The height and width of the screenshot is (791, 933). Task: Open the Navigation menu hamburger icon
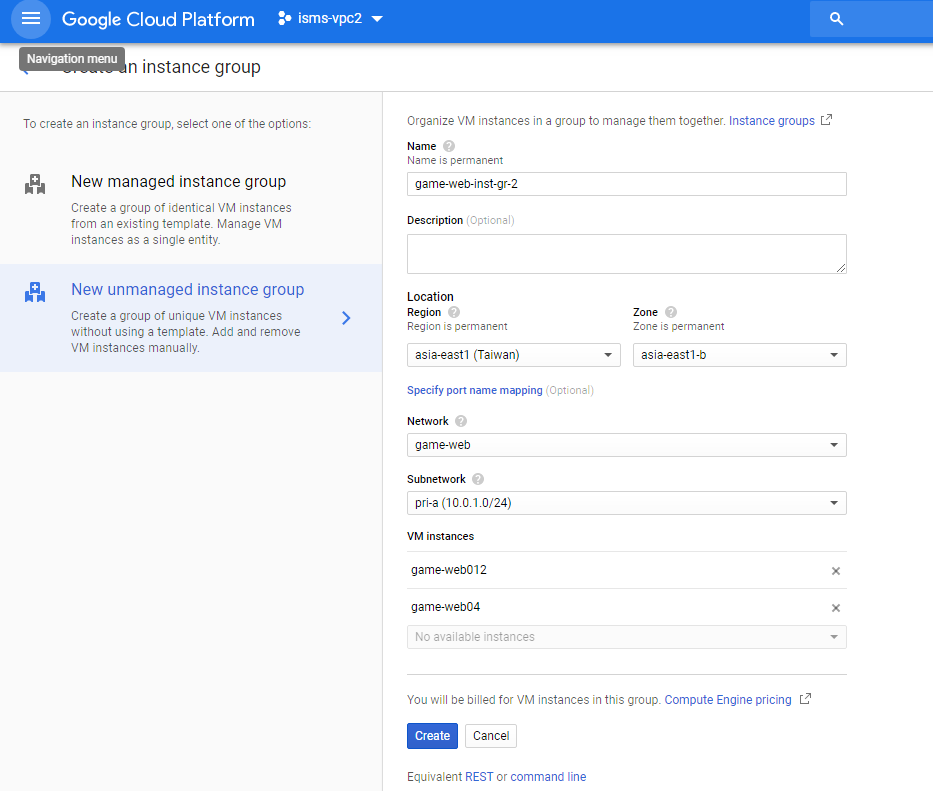pyautogui.click(x=31, y=19)
